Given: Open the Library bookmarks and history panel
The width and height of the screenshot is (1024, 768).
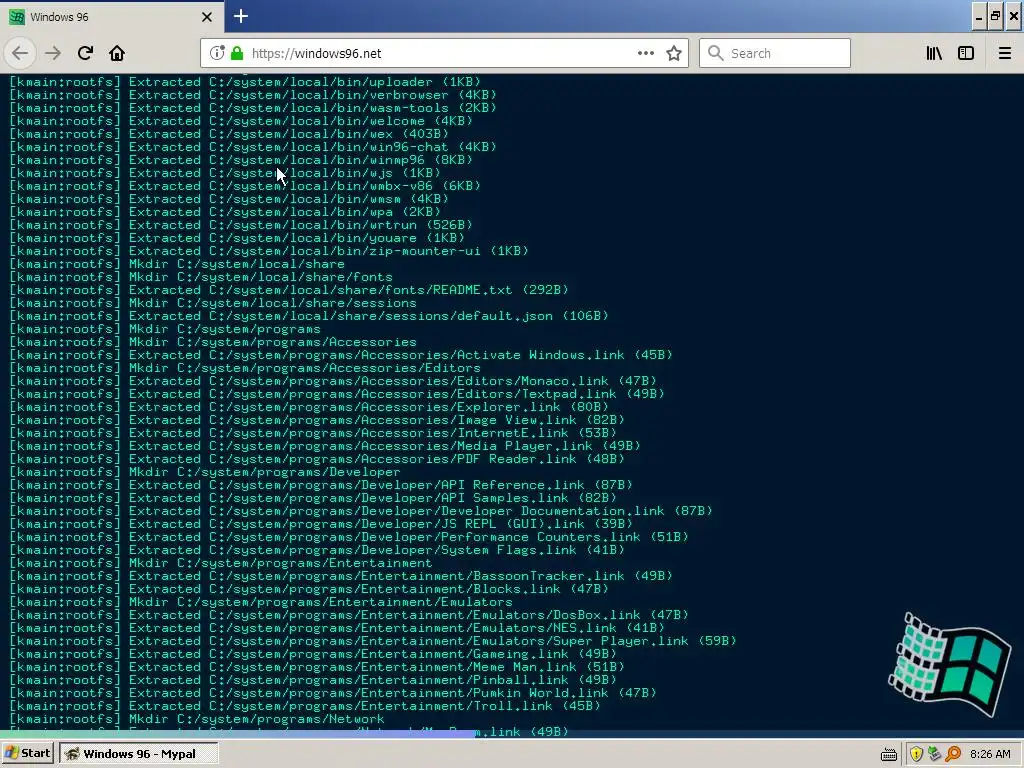Looking at the screenshot, I should (934, 53).
